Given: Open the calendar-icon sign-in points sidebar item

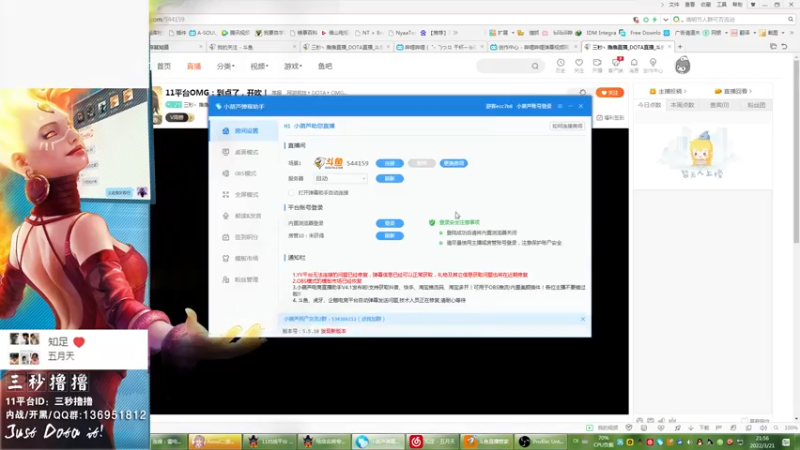Looking at the screenshot, I should [x=243, y=237].
